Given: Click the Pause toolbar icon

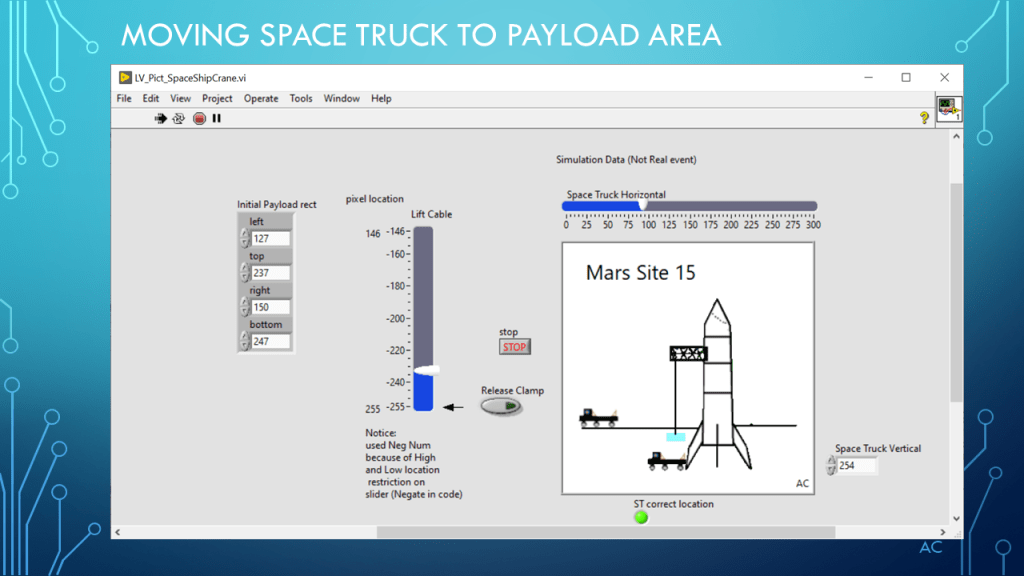Looking at the screenshot, I should click(217, 118).
